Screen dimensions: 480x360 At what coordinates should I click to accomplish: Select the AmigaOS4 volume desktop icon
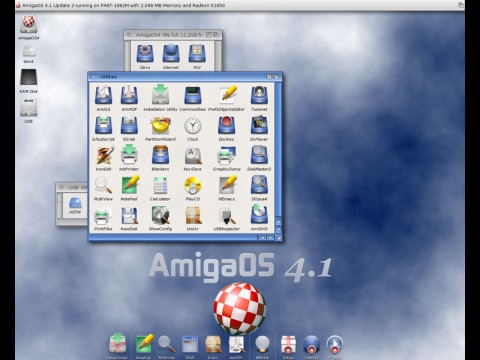click(29, 25)
